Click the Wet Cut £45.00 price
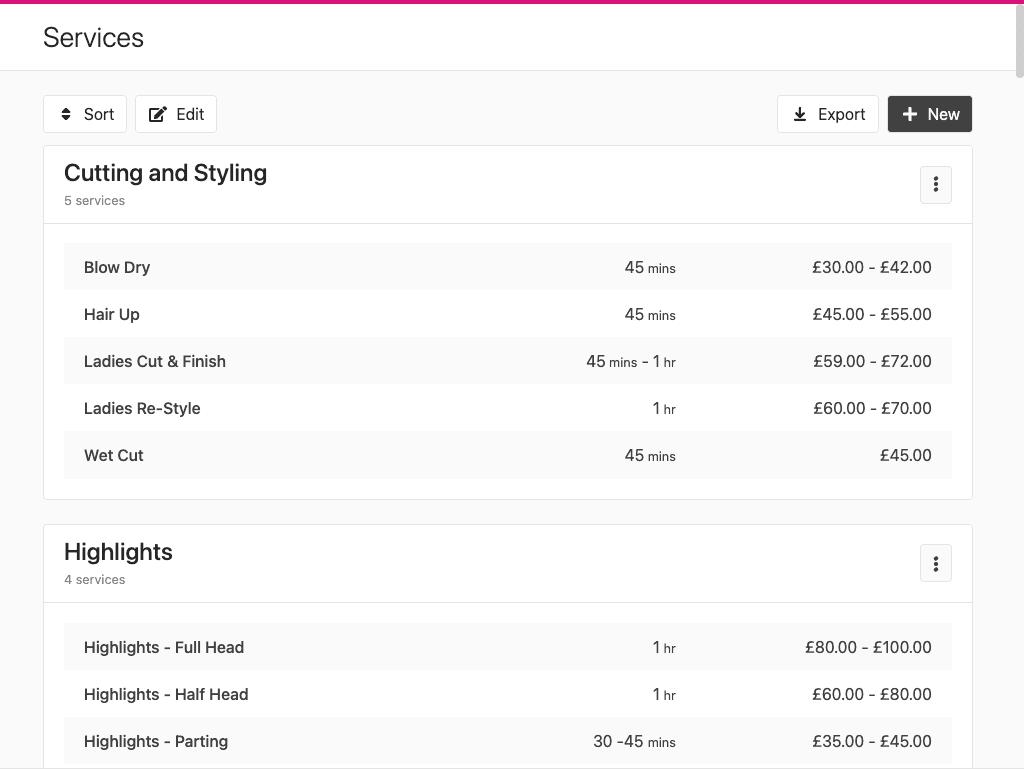Screen dimensions: 1024x769 tap(905, 455)
